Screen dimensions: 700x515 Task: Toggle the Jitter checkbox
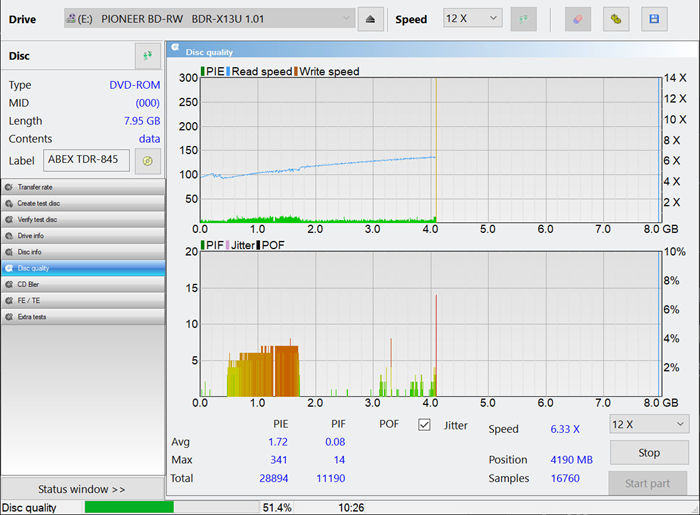(x=424, y=425)
